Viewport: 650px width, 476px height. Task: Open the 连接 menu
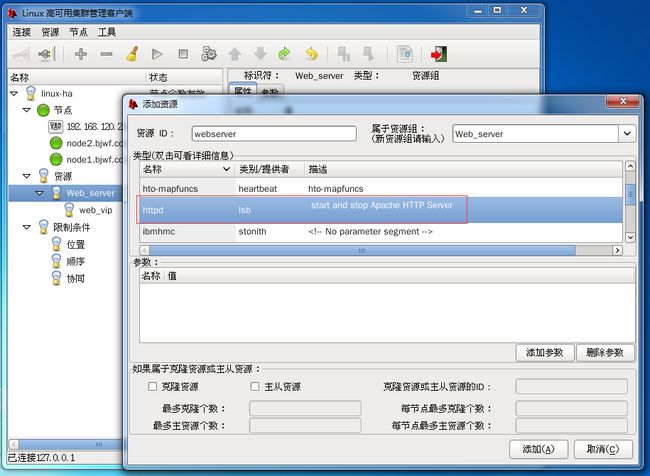(22, 32)
